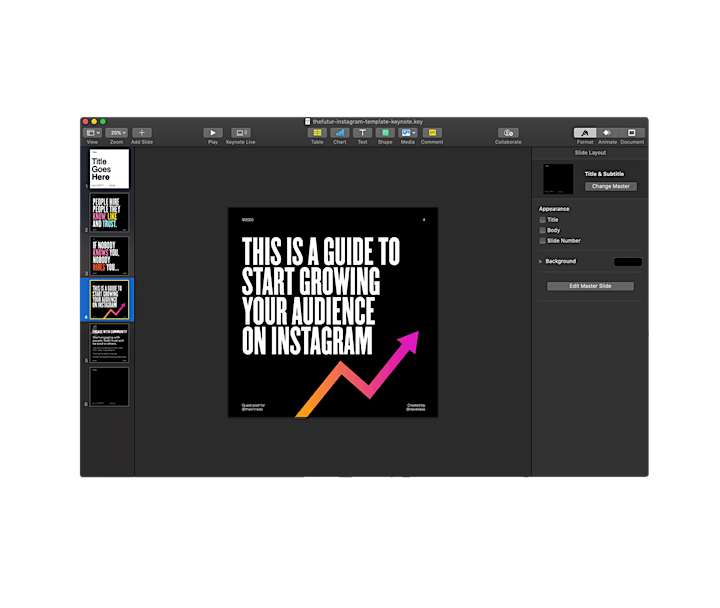Insert a table

point(317,133)
